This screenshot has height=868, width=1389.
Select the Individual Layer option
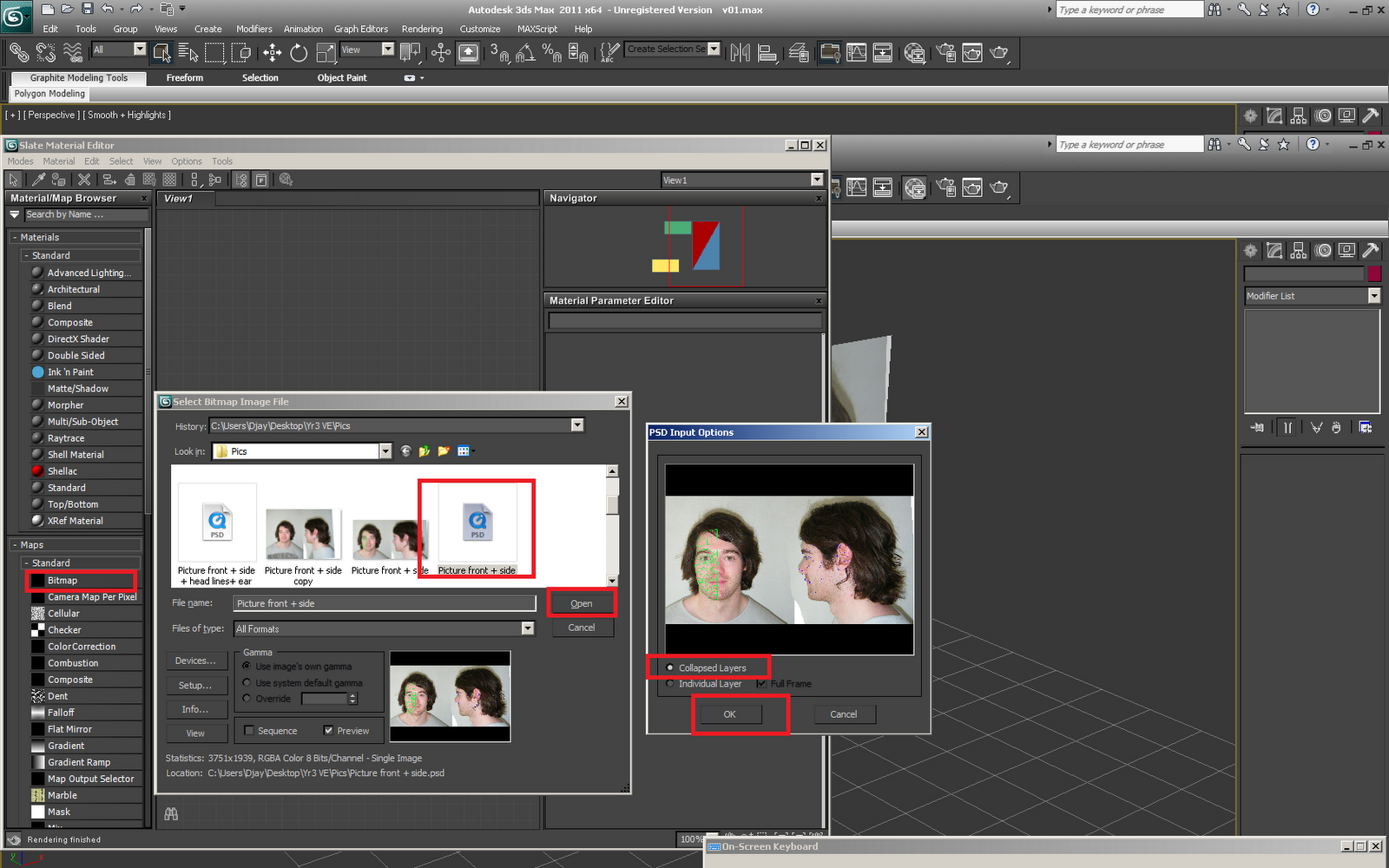tap(669, 683)
